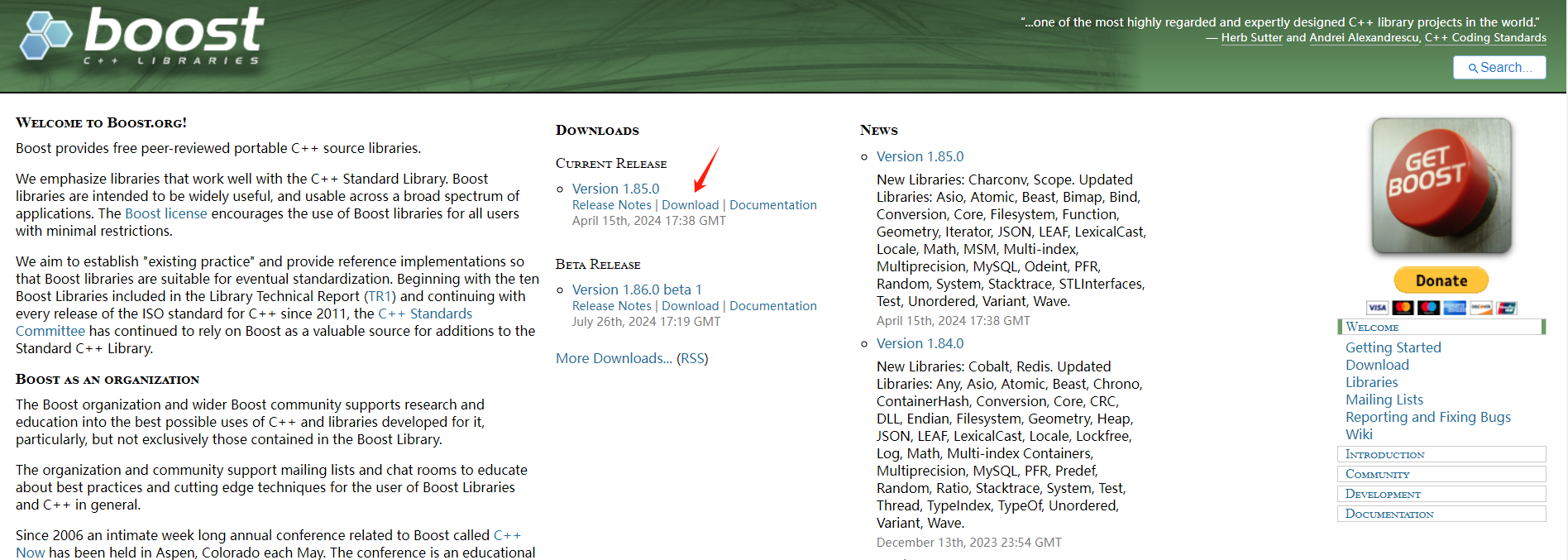Image resolution: width=1568 pixels, height=560 pixels.
Task: Click in the Search box
Action: click(1499, 68)
